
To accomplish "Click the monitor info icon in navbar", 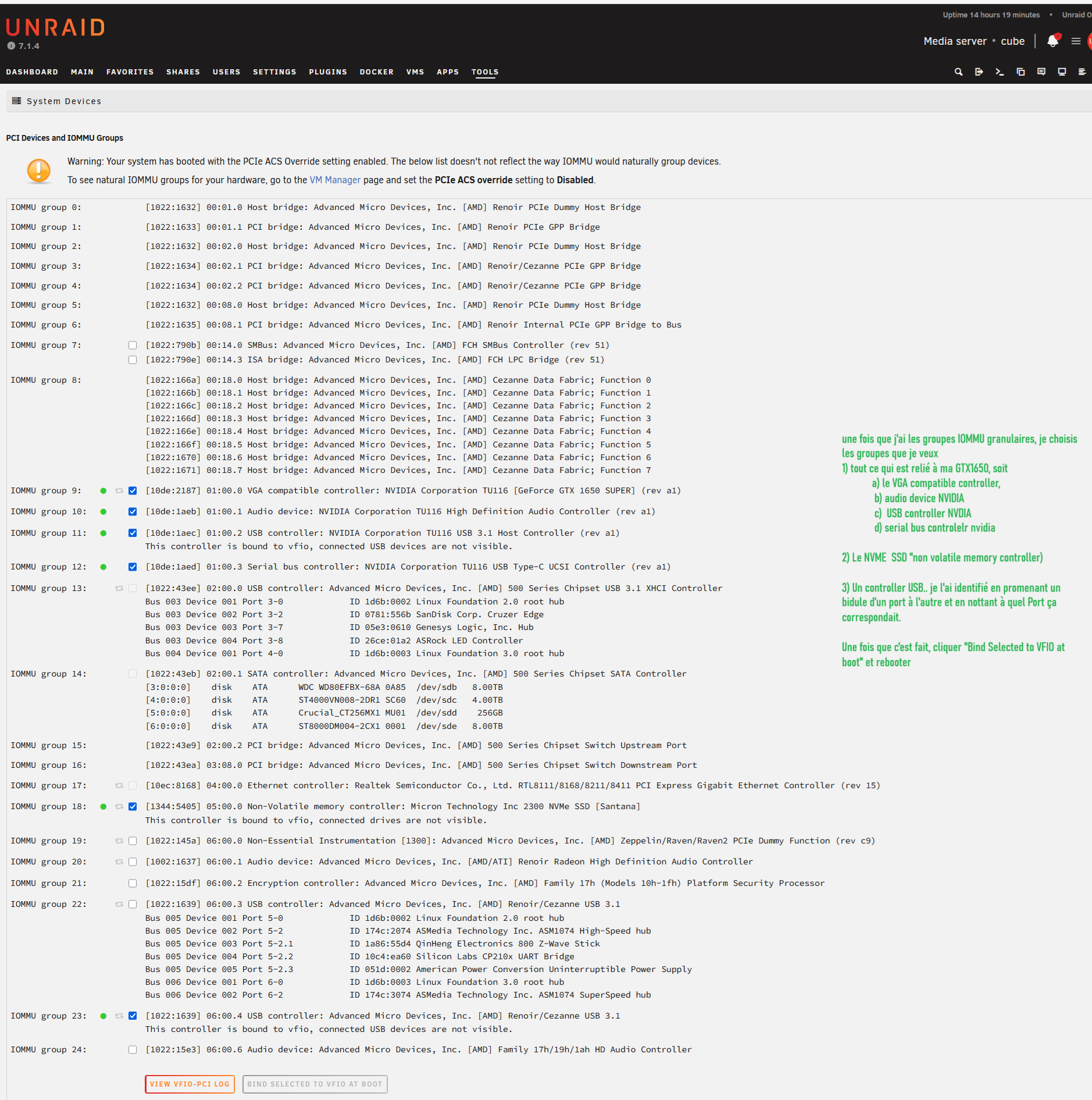I will [1062, 72].
